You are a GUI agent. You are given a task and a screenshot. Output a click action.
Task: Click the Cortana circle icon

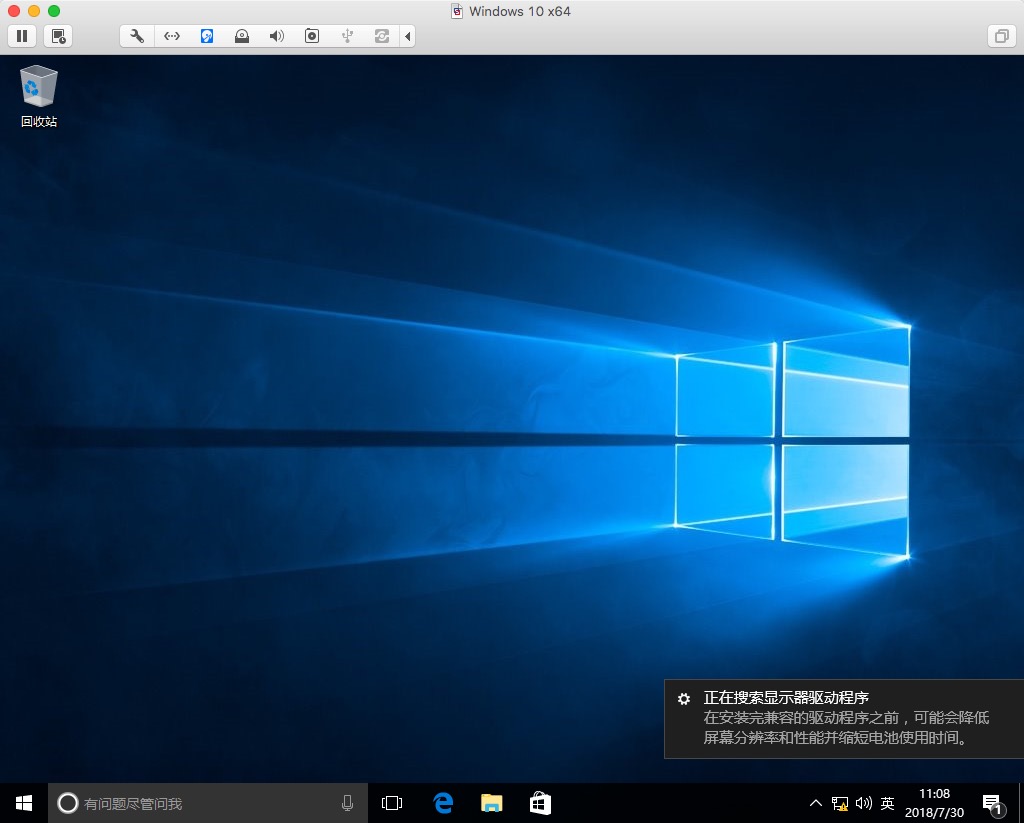(x=68, y=803)
